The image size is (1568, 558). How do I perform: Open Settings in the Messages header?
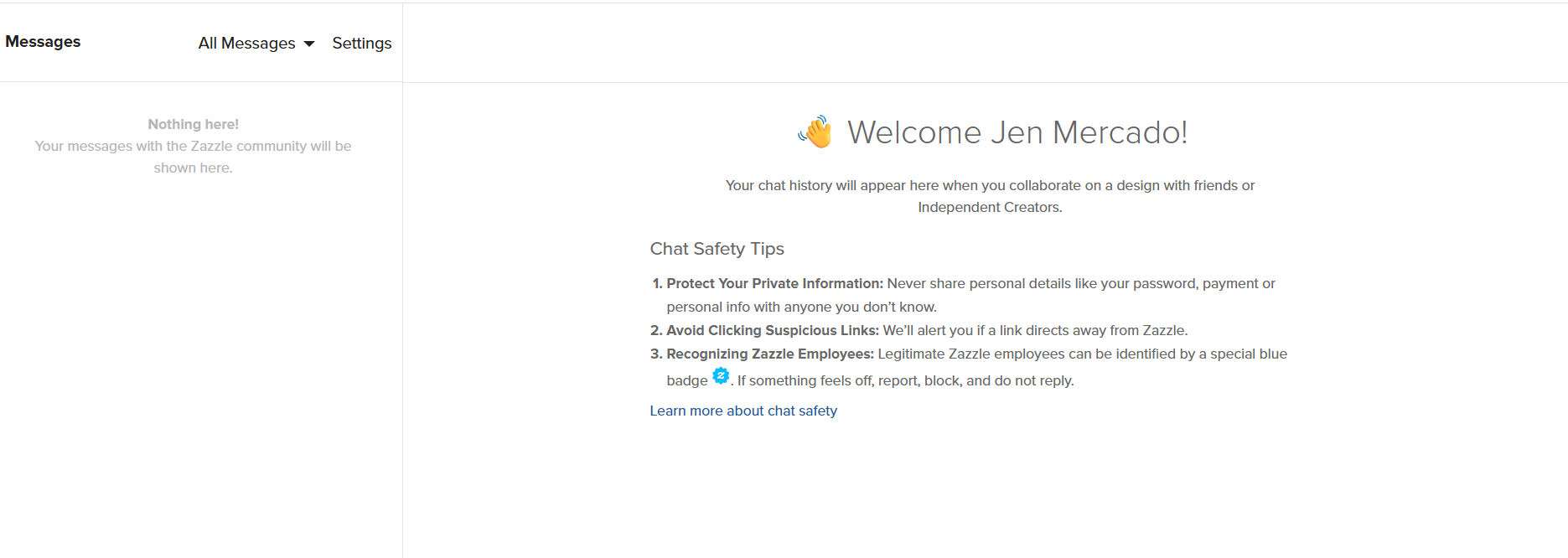(362, 44)
